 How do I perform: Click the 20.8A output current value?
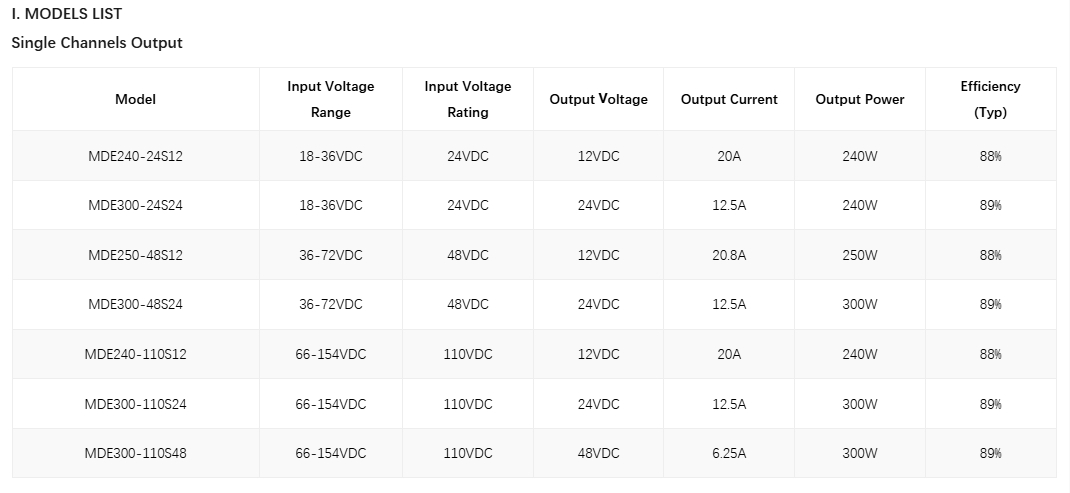tap(729, 255)
